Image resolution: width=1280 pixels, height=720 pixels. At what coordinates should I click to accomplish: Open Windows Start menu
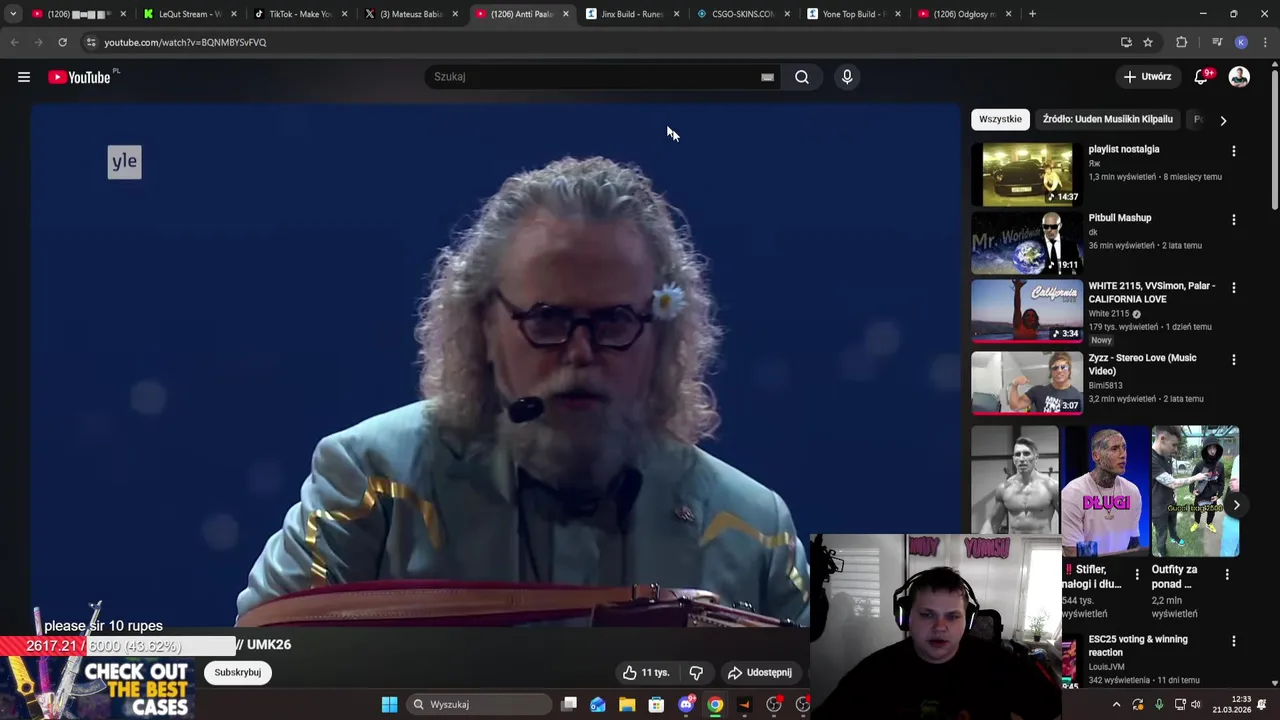click(x=389, y=705)
